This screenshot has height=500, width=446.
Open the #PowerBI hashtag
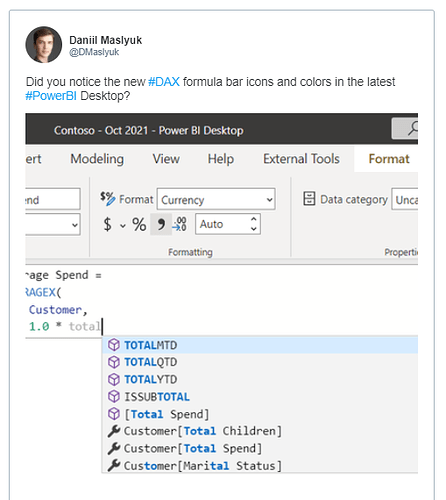click(x=51, y=96)
